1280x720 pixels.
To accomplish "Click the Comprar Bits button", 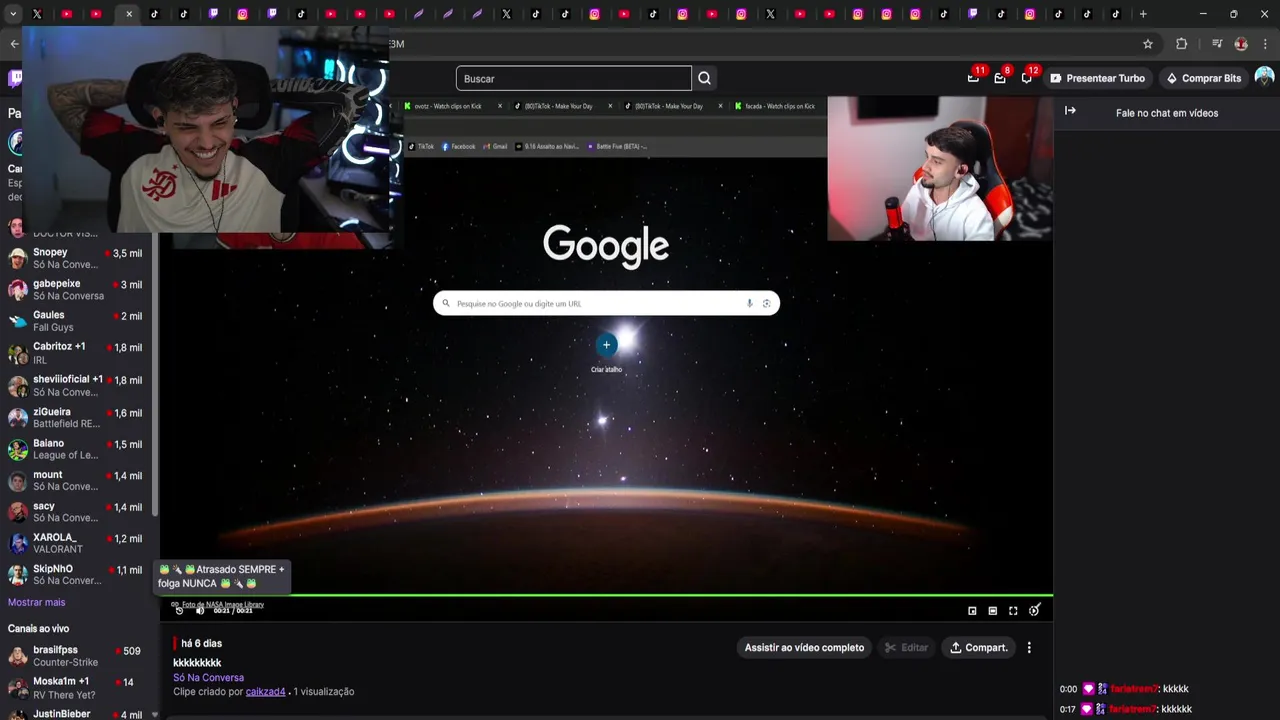I will tap(1203, 78).
